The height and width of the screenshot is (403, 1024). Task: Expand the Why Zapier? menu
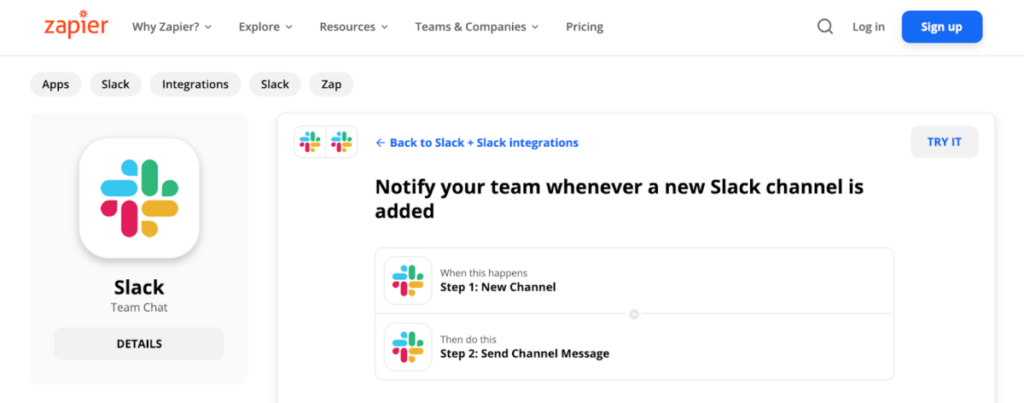pyautogui.click(x=172, y=27)
